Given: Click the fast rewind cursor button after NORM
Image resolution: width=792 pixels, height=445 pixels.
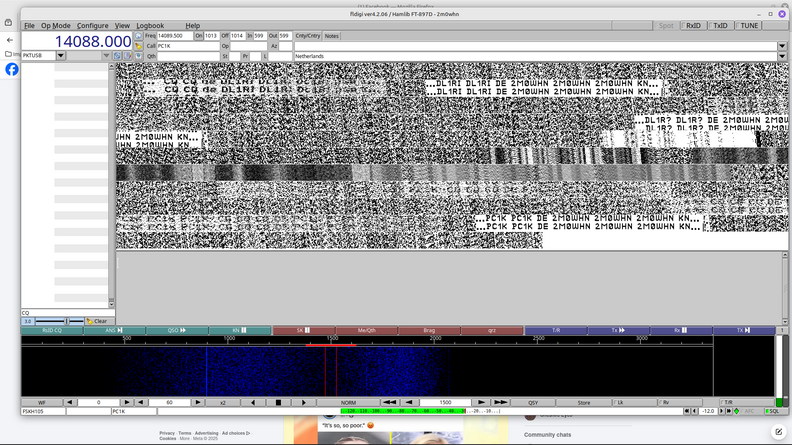Looking at the screenshot, I should click(x=389, y=403).
